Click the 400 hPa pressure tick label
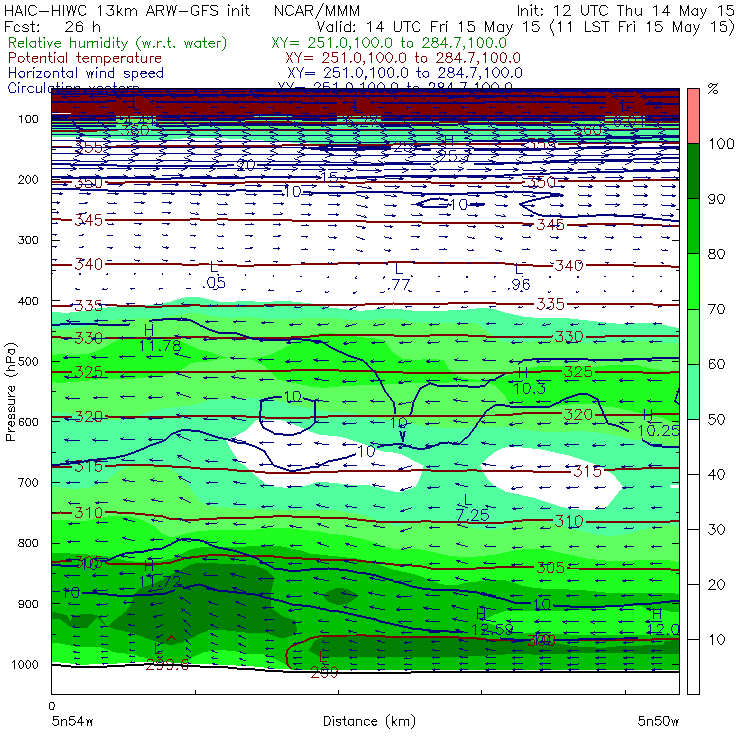 point(28,301)
